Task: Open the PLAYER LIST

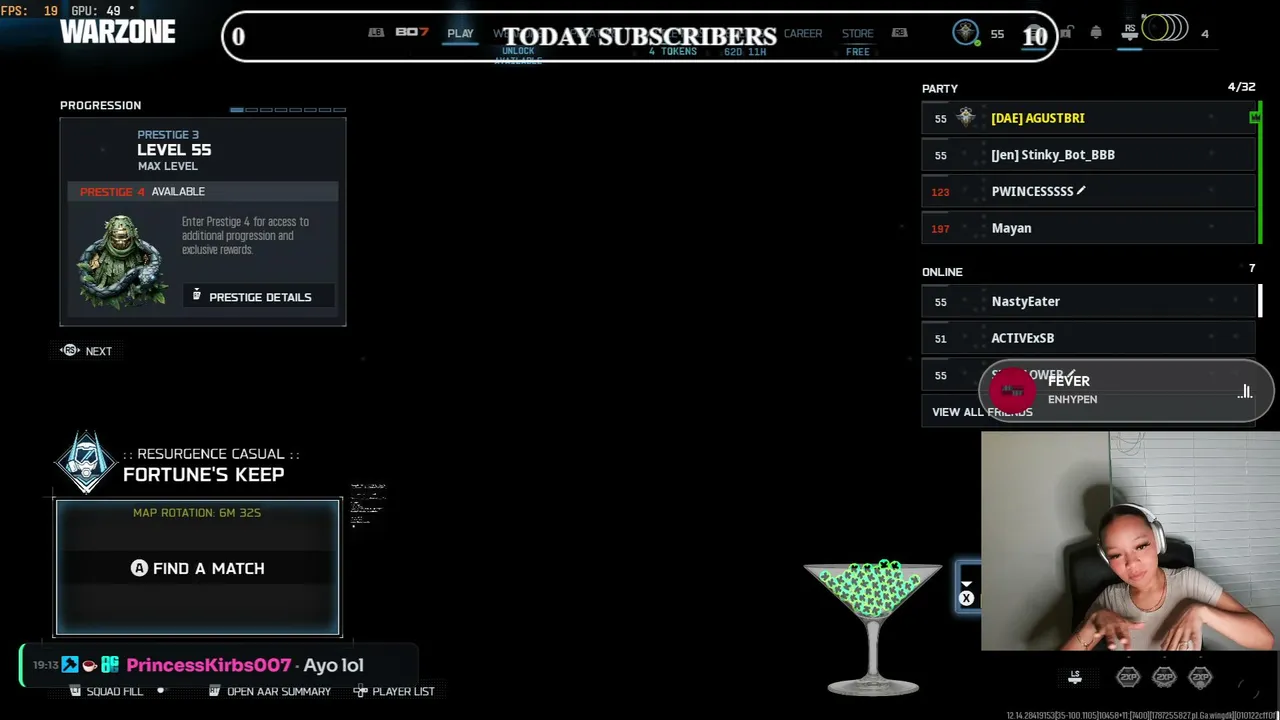Action: click(x=394, y=691)
